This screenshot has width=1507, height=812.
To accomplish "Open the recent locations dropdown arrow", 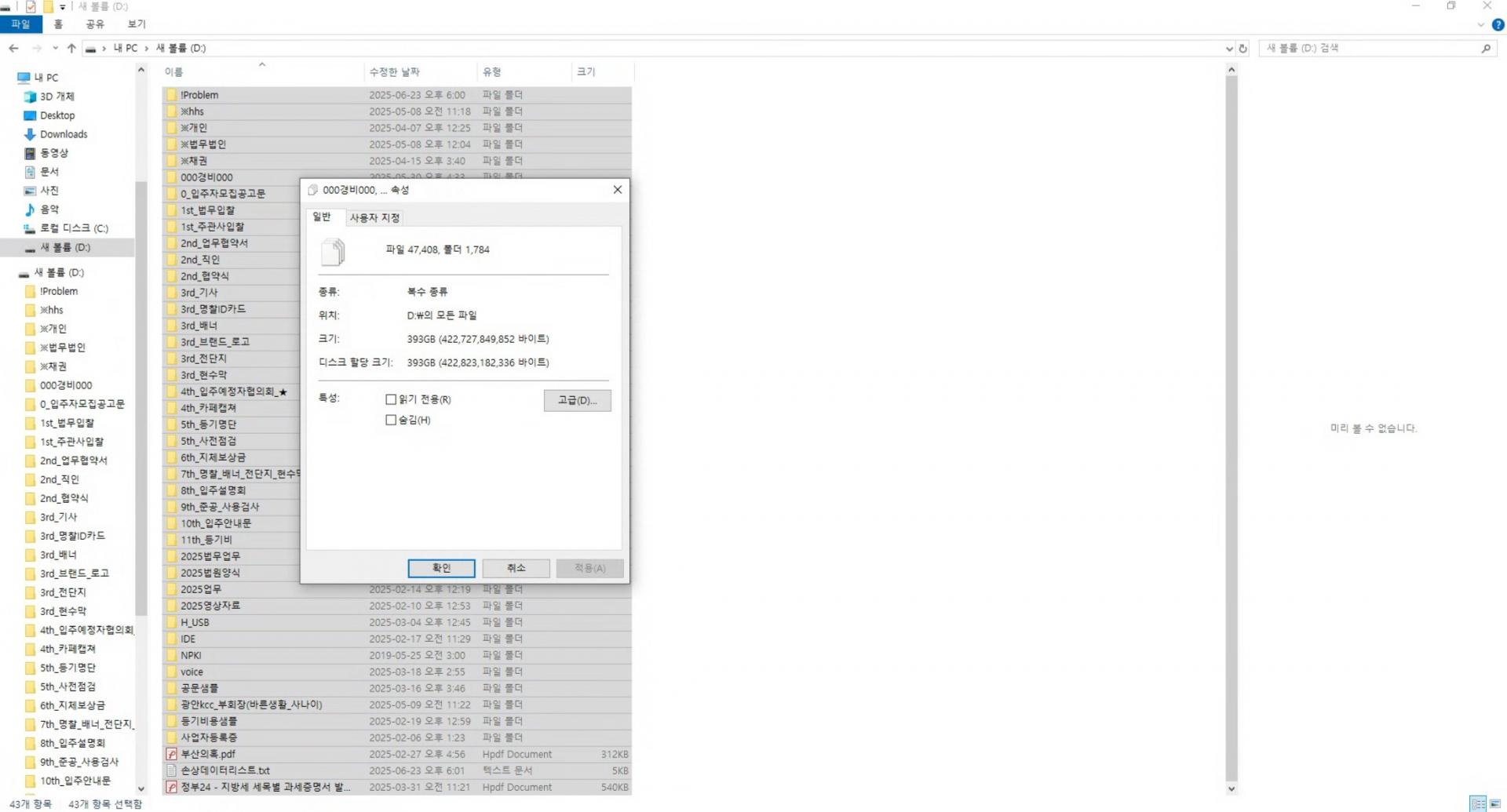I will [55, 48].
